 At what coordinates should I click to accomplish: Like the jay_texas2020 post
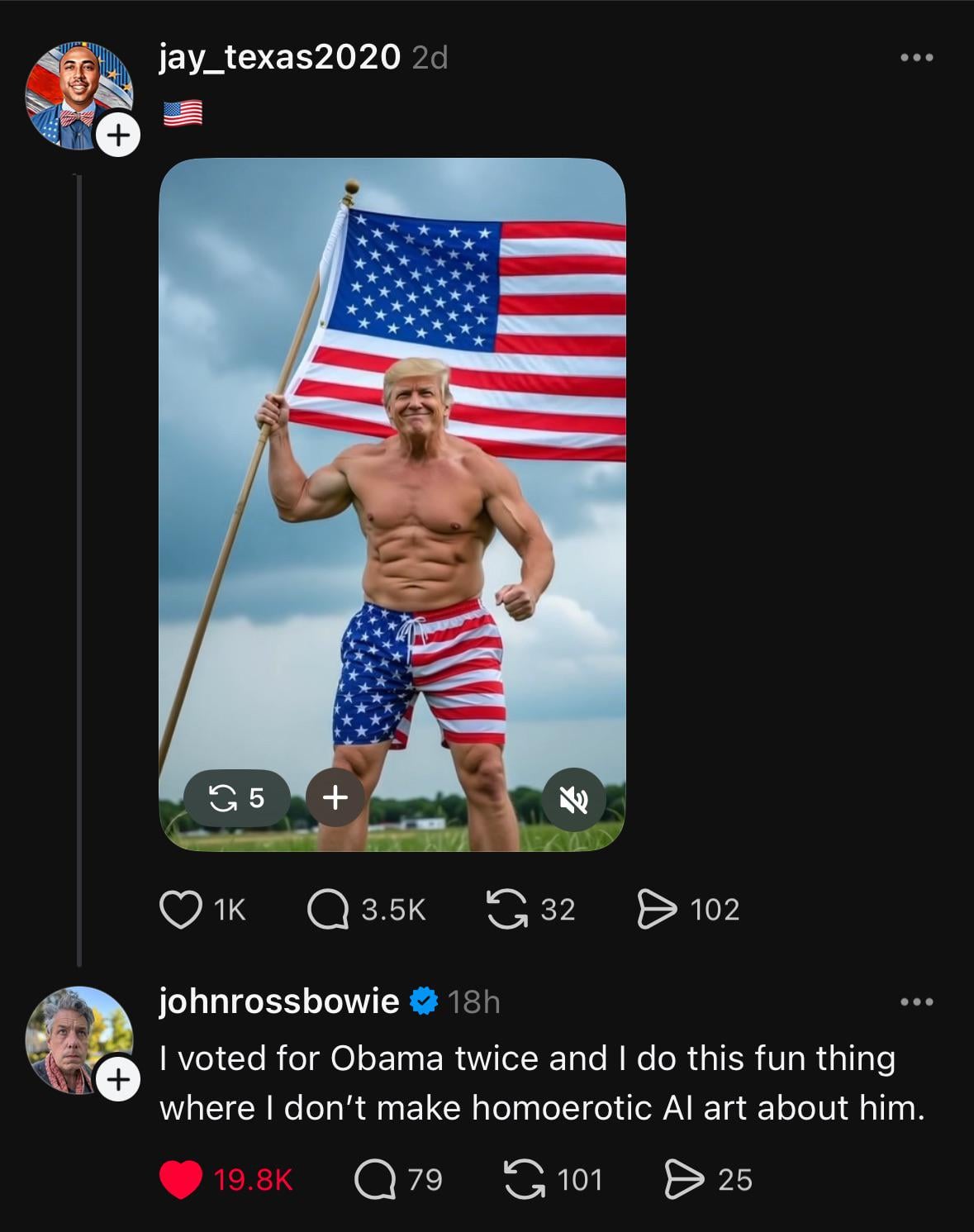pos(181,910)
